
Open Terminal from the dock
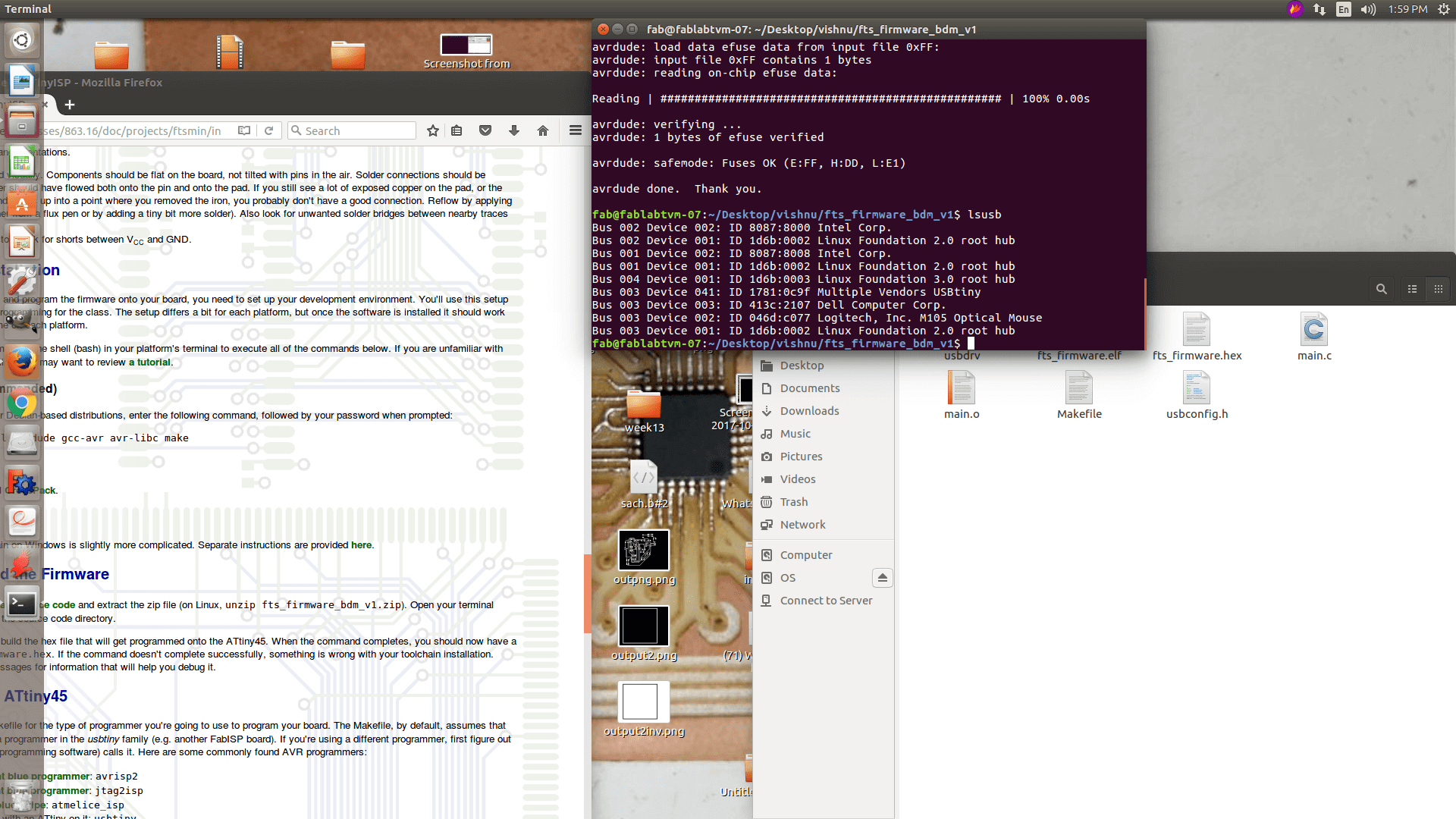22,604
